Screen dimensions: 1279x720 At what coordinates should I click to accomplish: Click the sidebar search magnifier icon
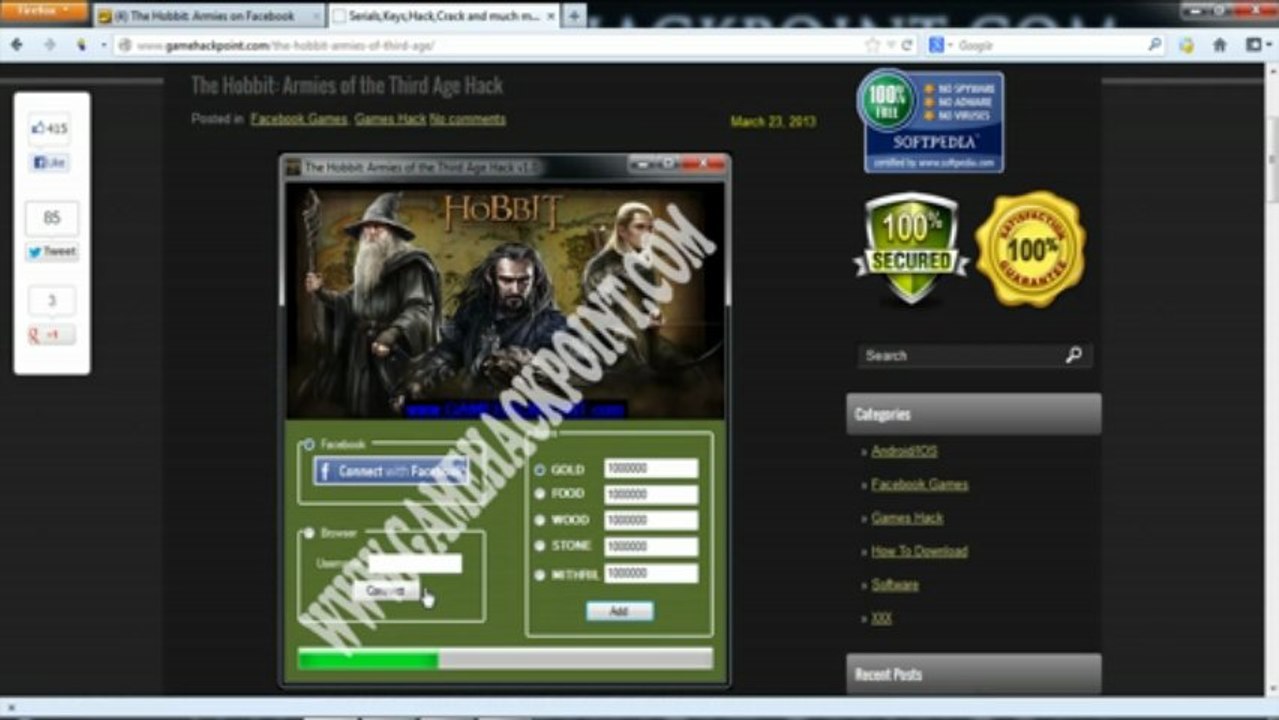[1074, 355]
